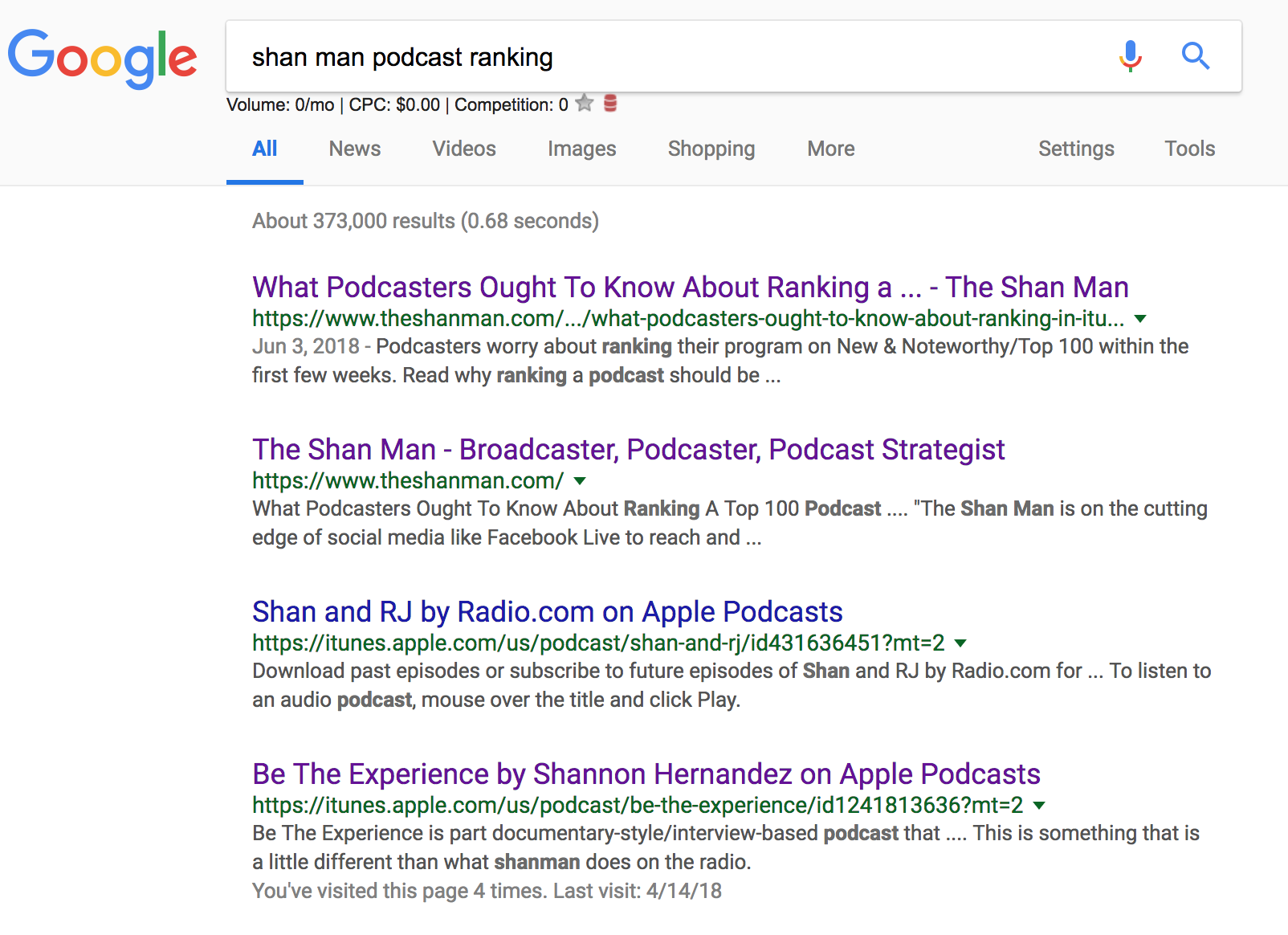Switch to the News tab
Screen dimensions: 1288x935
(x=355, y=149)
